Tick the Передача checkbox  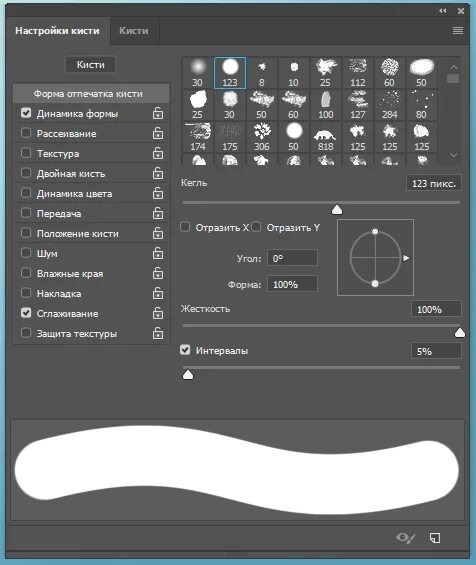coord(26,213)
